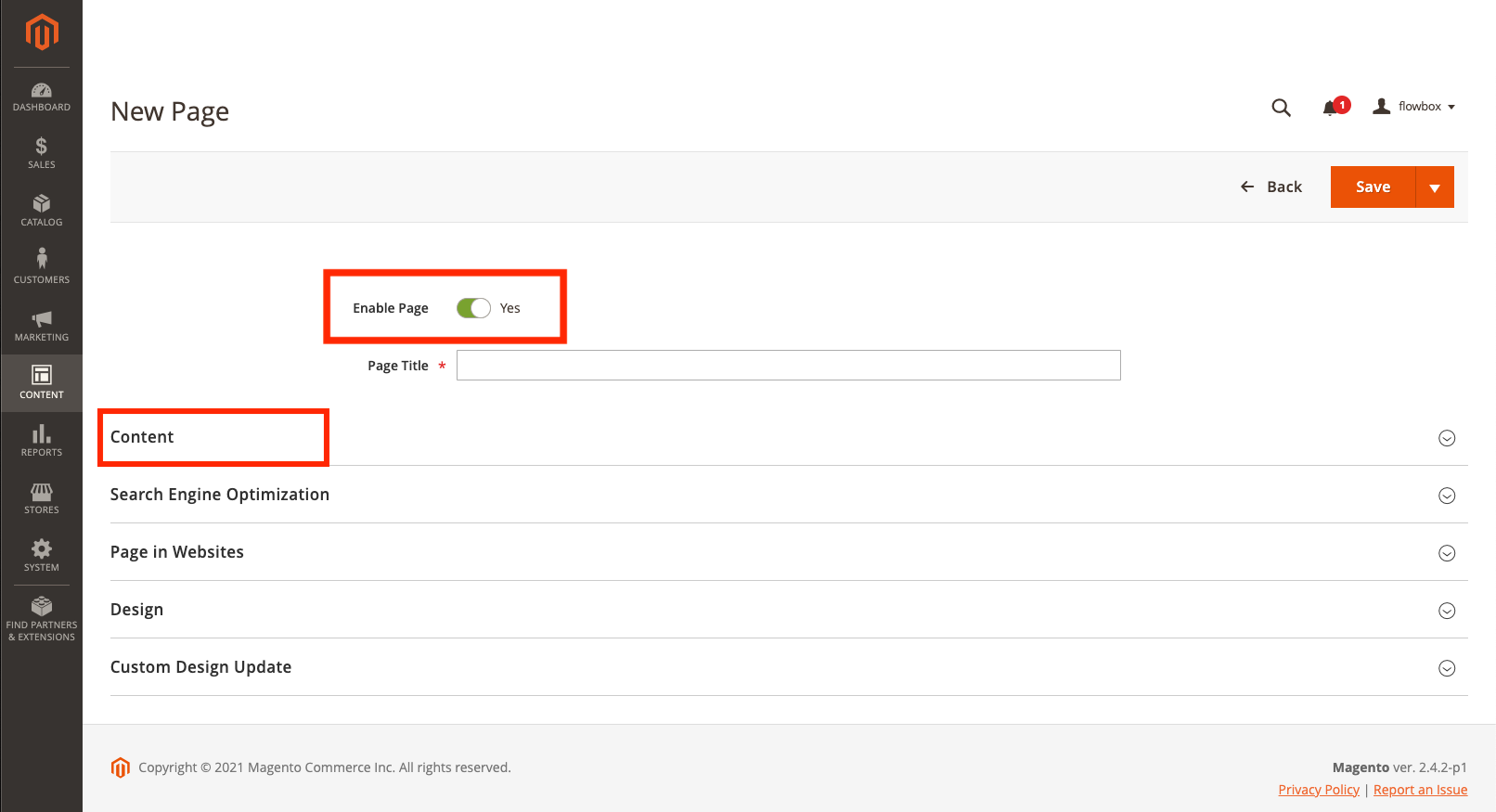1496x812 pixels.
Task: Toggle the Enable Page switch
Action: pos(473,308)
